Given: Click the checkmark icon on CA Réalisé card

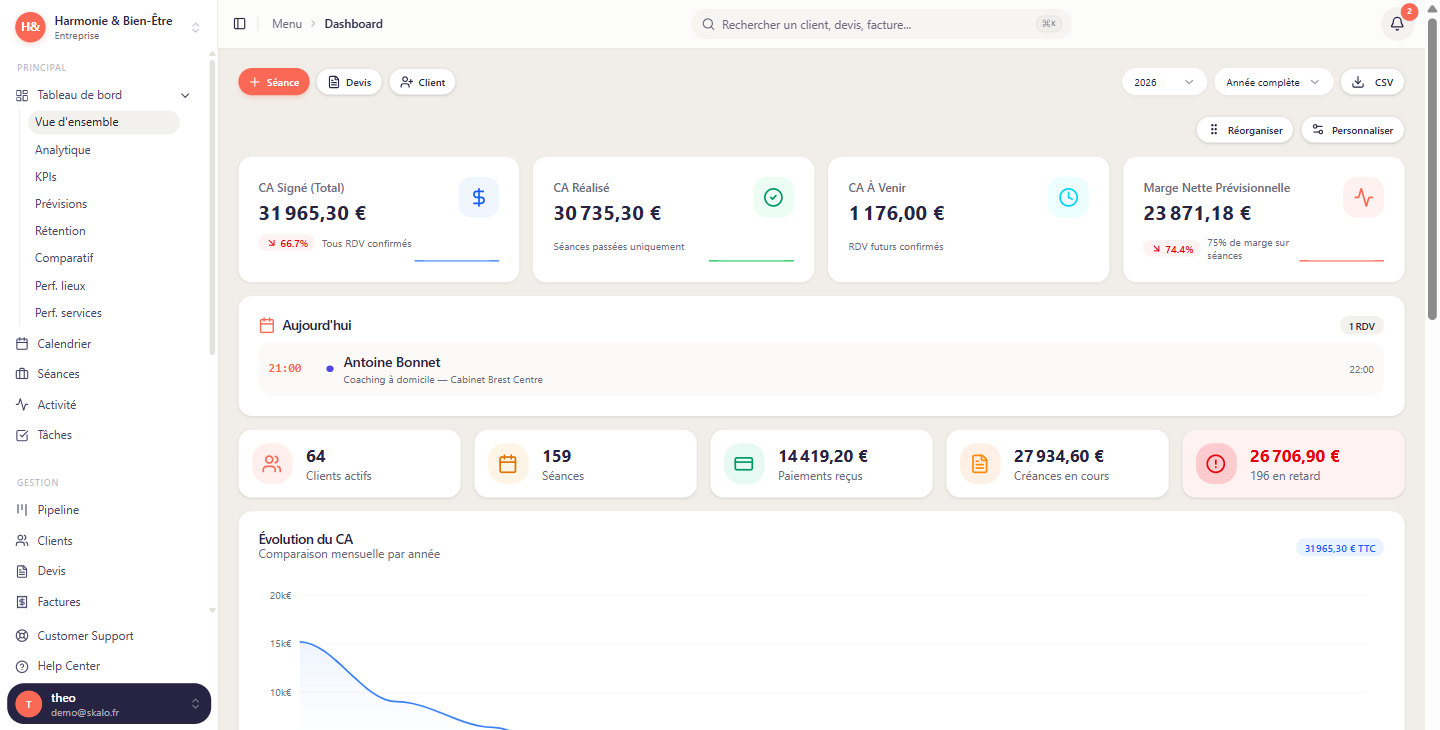Looking at the screenshot, I should (x=773, y=197).
